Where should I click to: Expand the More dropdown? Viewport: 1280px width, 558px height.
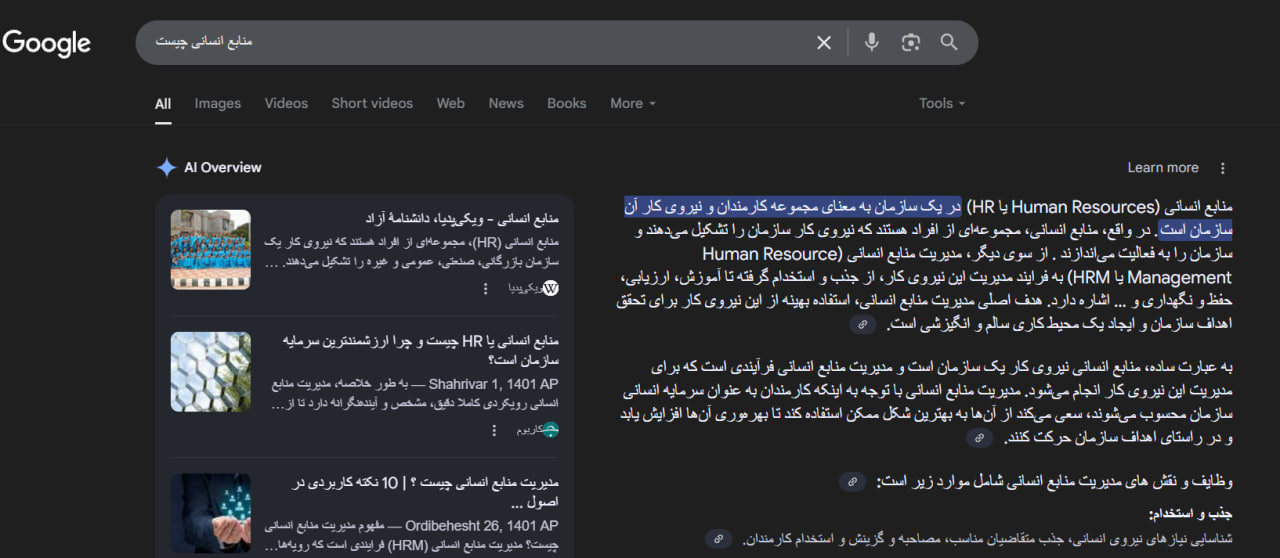coord(633,103)
